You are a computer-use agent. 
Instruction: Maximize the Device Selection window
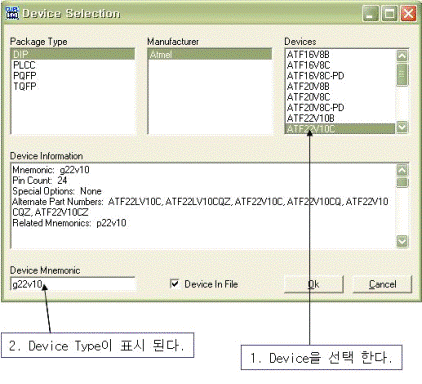point(389,14)
